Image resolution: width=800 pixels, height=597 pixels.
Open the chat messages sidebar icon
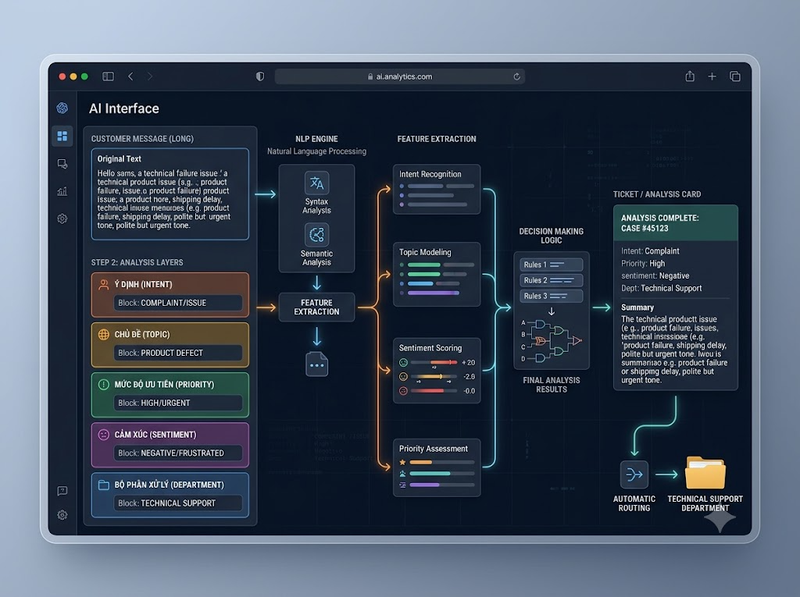pos(62,164)
